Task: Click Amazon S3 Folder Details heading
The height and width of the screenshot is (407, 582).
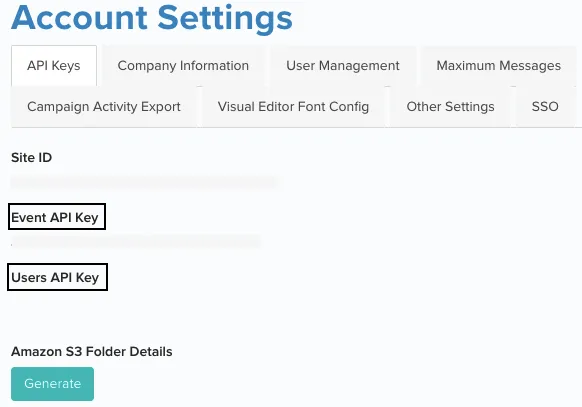Action: coord(92,352)
